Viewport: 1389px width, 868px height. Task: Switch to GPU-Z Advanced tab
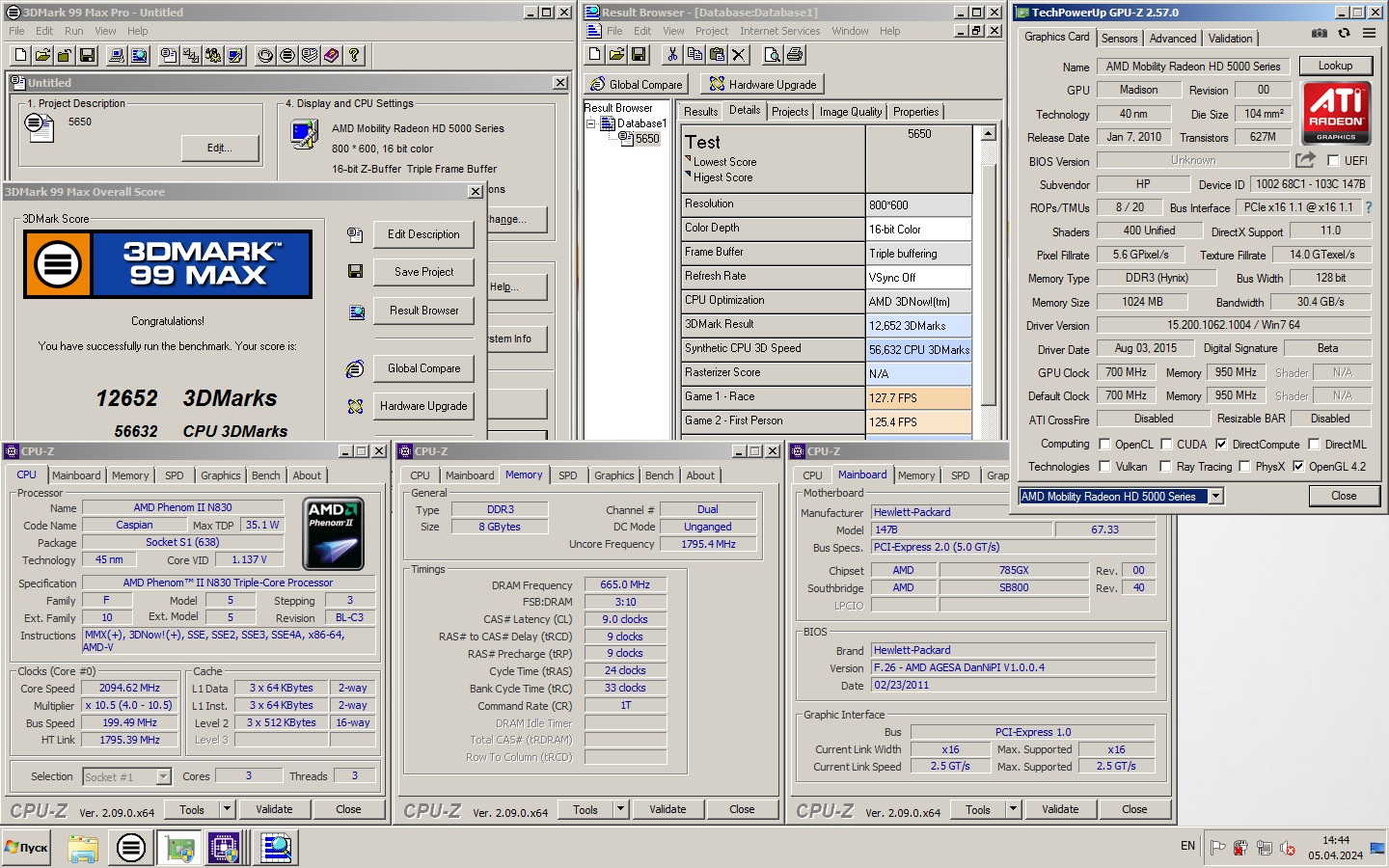pyautogui.click(x=1173, y=39)
